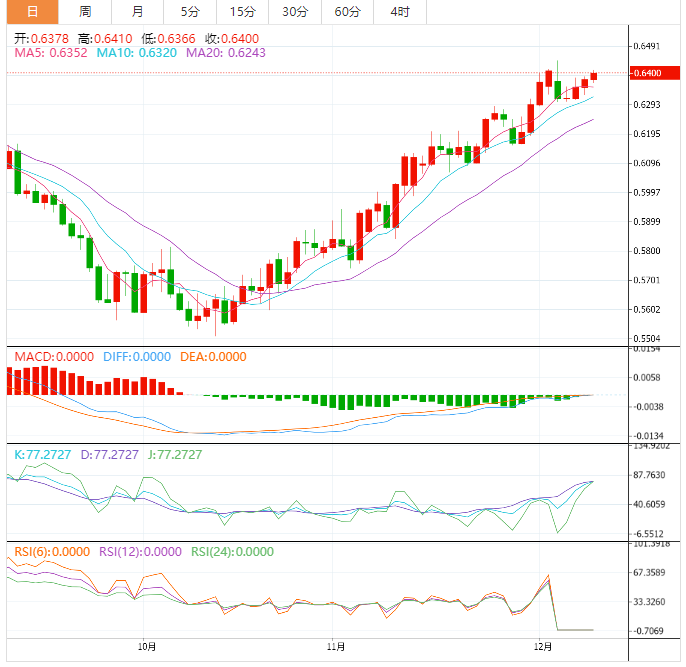The height and width of the screenshot is (667, 686).
Task: Click the 0.6195 price axis label
Action: (647, 134)
